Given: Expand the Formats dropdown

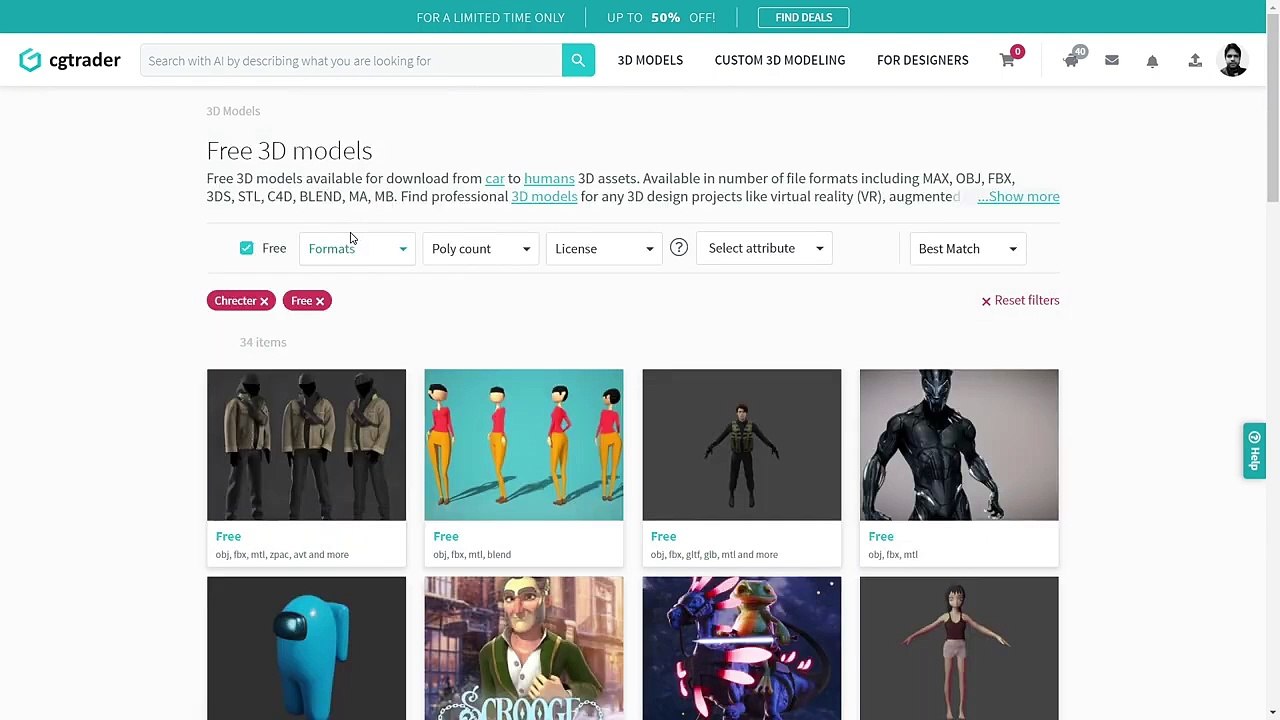Looking at the screenshot, I should (x=357, y=248).
